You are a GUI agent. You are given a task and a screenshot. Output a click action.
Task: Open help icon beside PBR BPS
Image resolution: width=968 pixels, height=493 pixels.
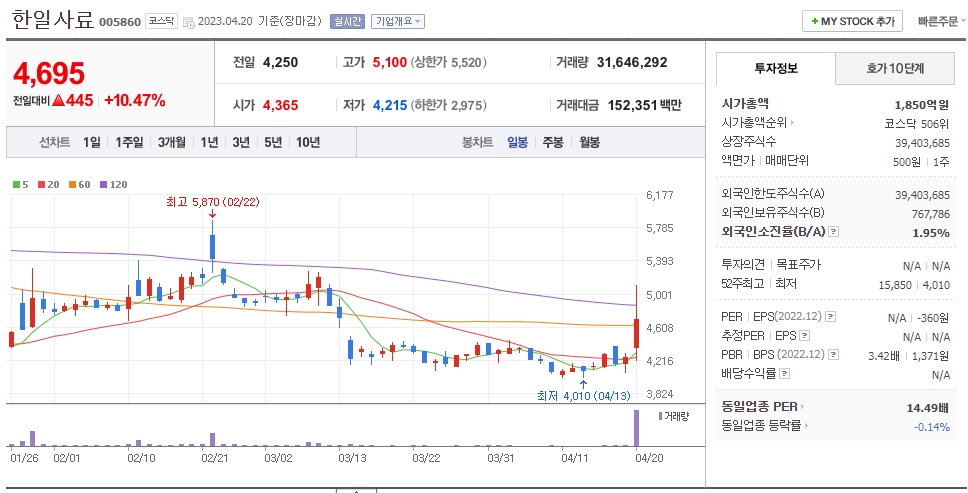point(833,355)
